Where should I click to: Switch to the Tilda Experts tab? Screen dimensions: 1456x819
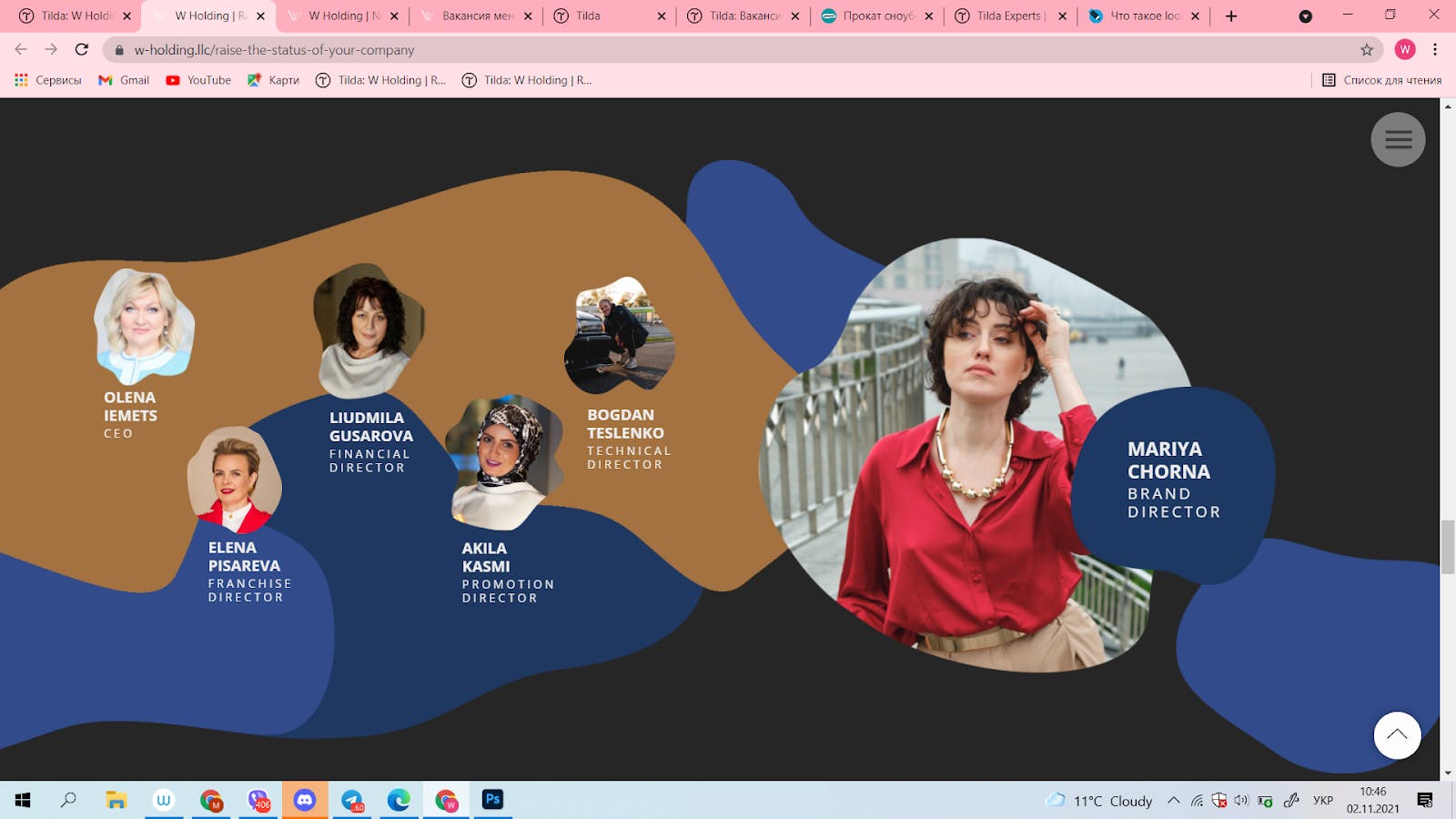[x=1010, y=15]
